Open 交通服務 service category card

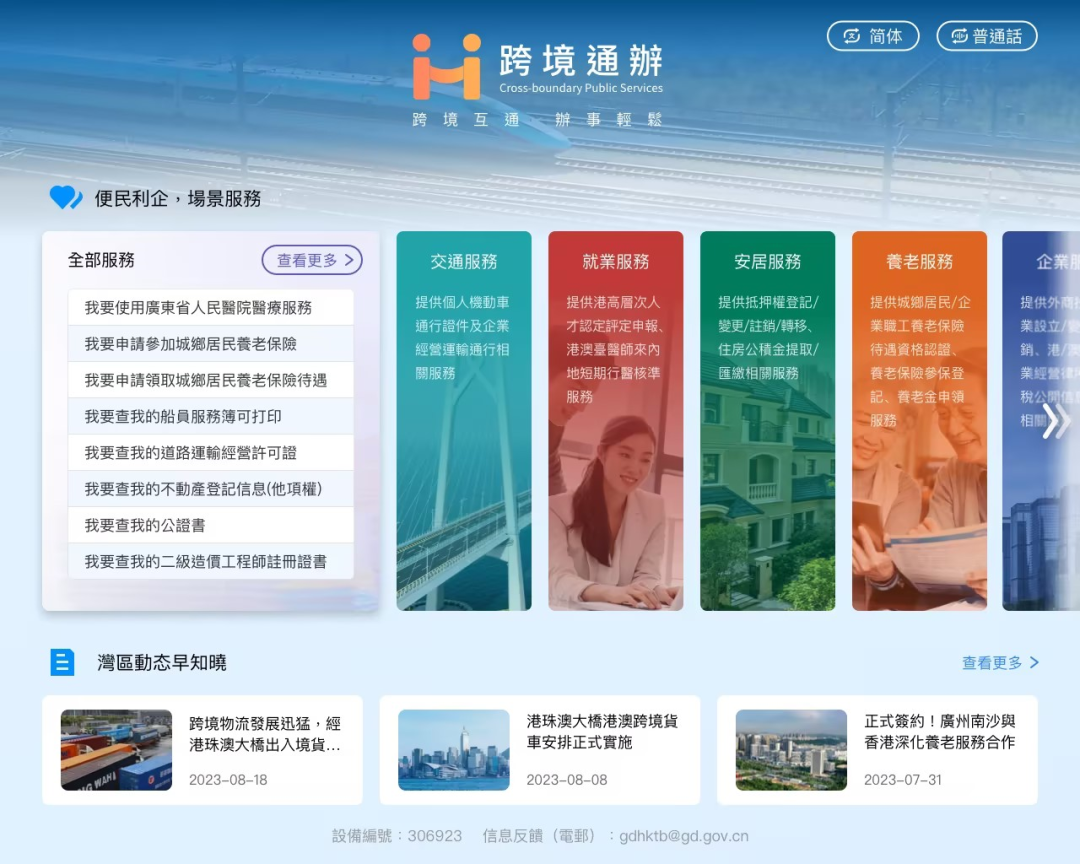coord(464,420)
